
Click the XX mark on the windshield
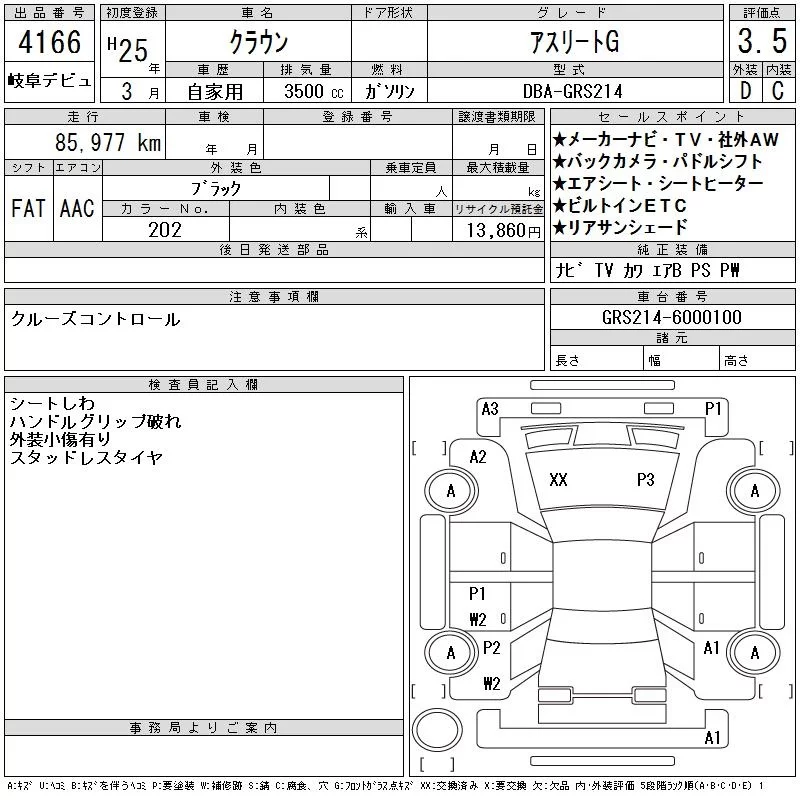[x=558, y=480]
